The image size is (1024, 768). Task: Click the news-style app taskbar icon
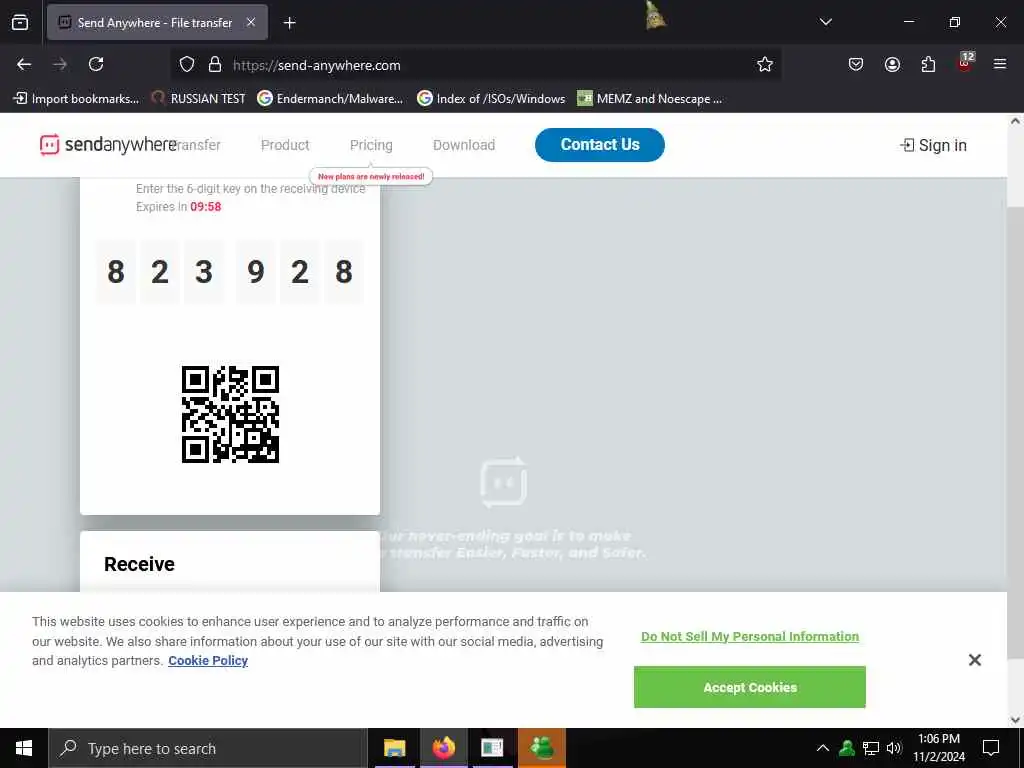492,748
